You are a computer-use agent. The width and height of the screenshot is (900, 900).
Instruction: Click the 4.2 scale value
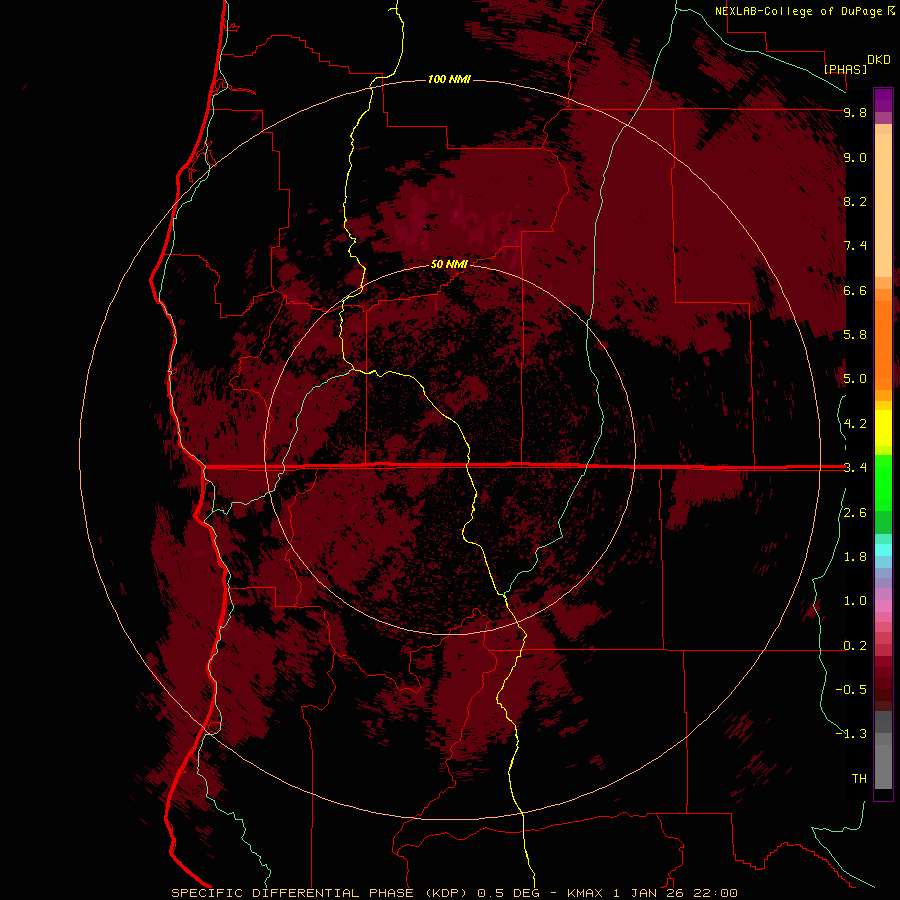855,424
